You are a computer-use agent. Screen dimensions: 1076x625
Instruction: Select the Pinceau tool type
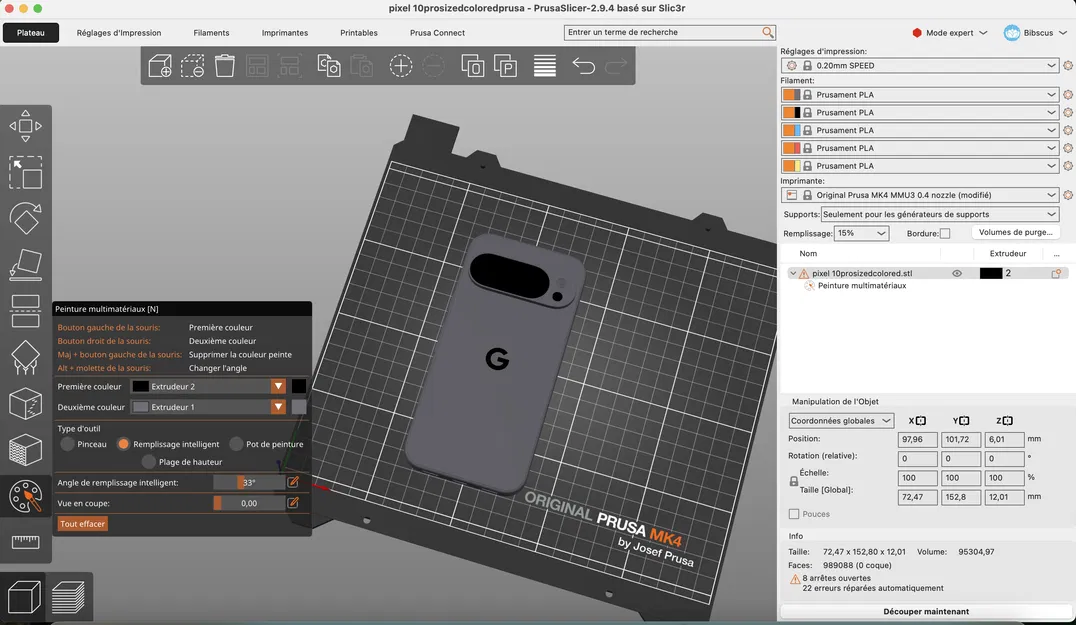(68, 444)
